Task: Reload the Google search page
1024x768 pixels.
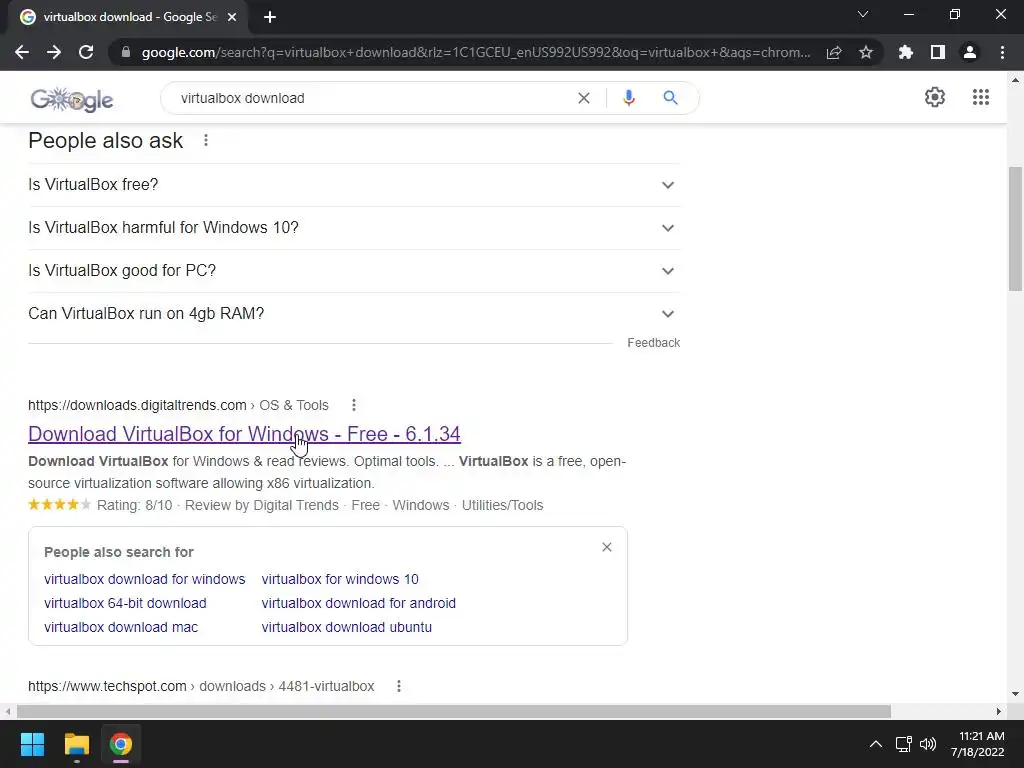Action: 86,52
